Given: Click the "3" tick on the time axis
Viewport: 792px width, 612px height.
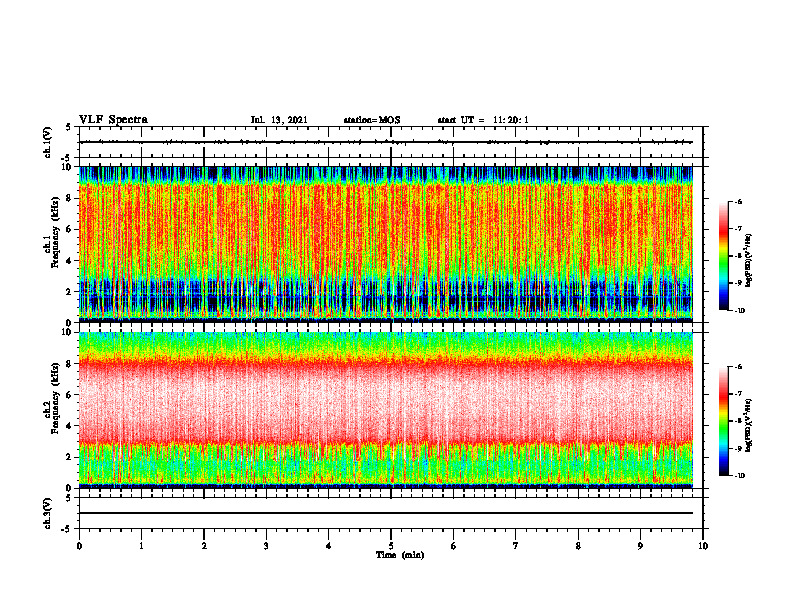Looking at the screenshot, I should (266, 546).
